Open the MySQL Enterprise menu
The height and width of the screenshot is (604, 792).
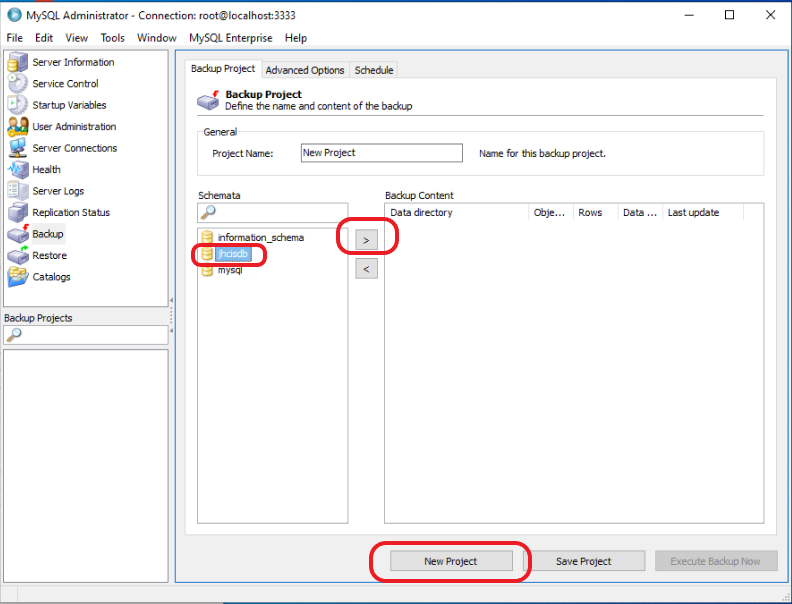(230, 38)
